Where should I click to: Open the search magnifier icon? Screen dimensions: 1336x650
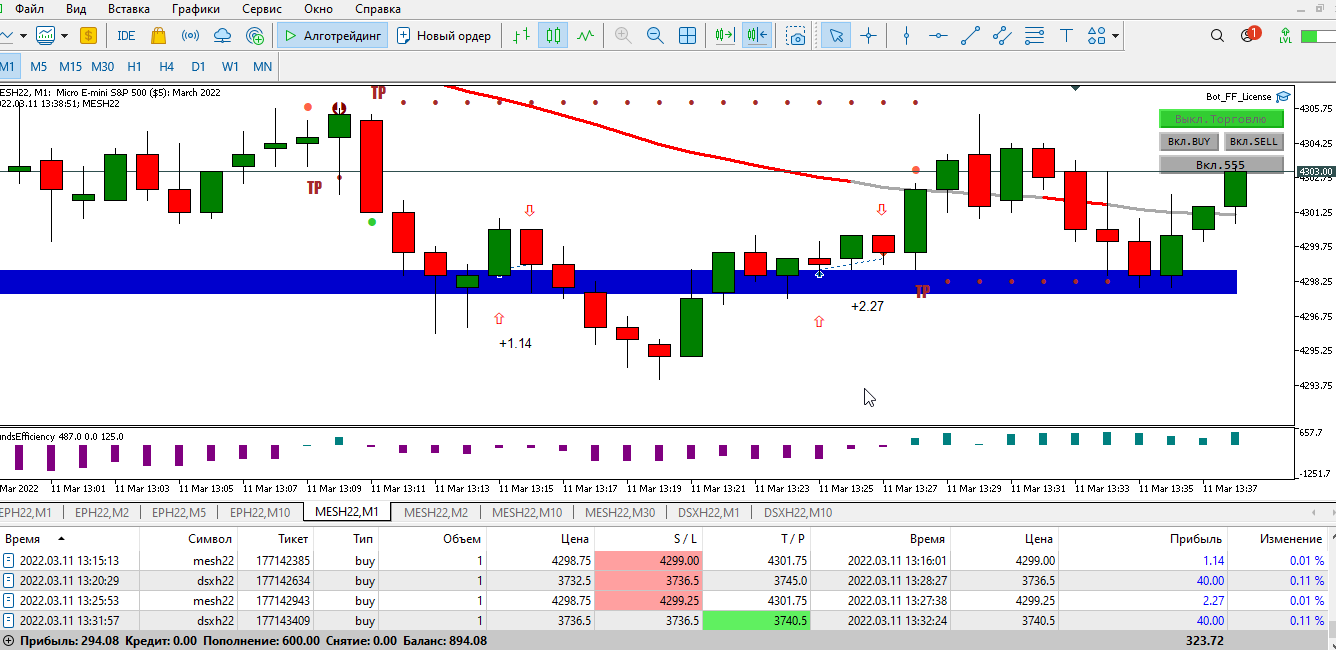pos(1217,36)
